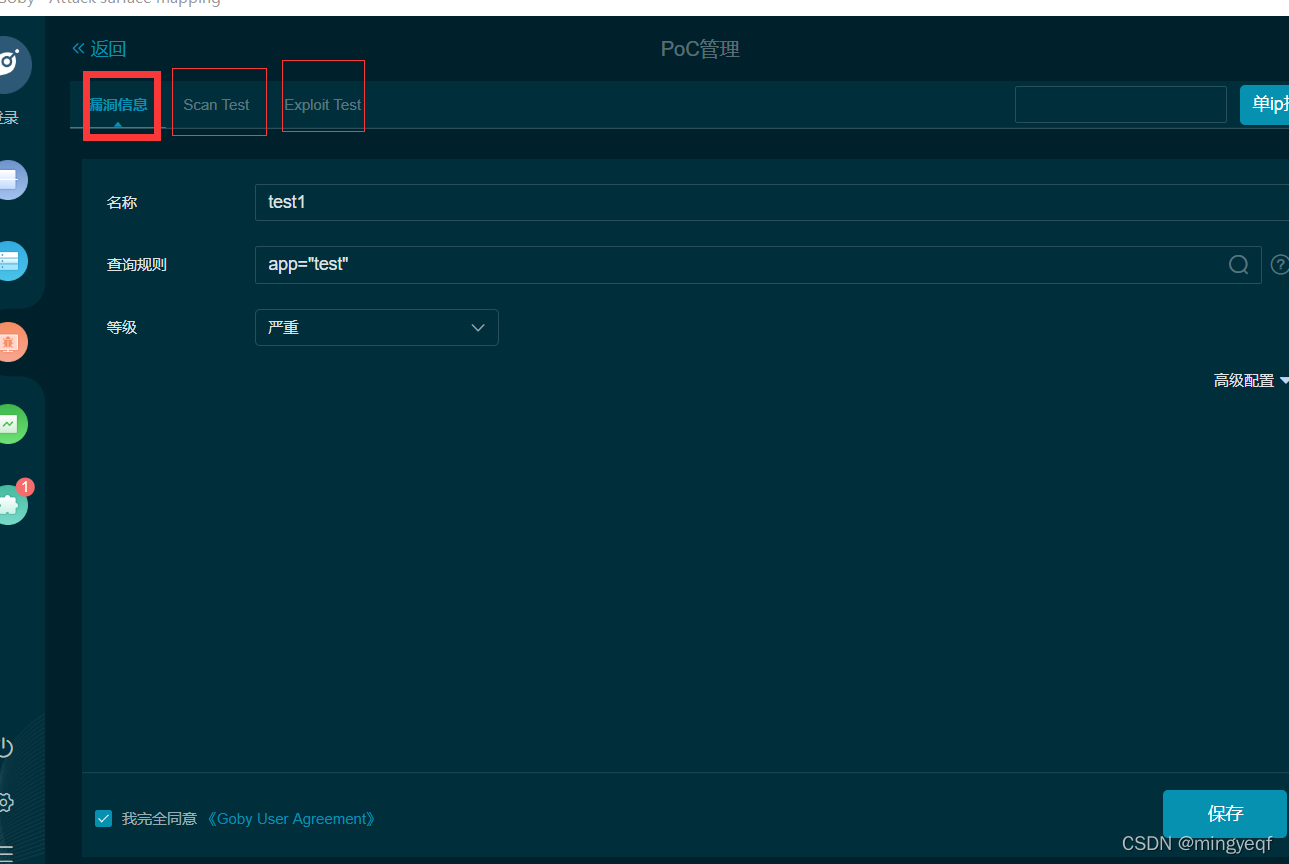
Task: Open the settings gear in the sidebar
Action: pos(6,802)
